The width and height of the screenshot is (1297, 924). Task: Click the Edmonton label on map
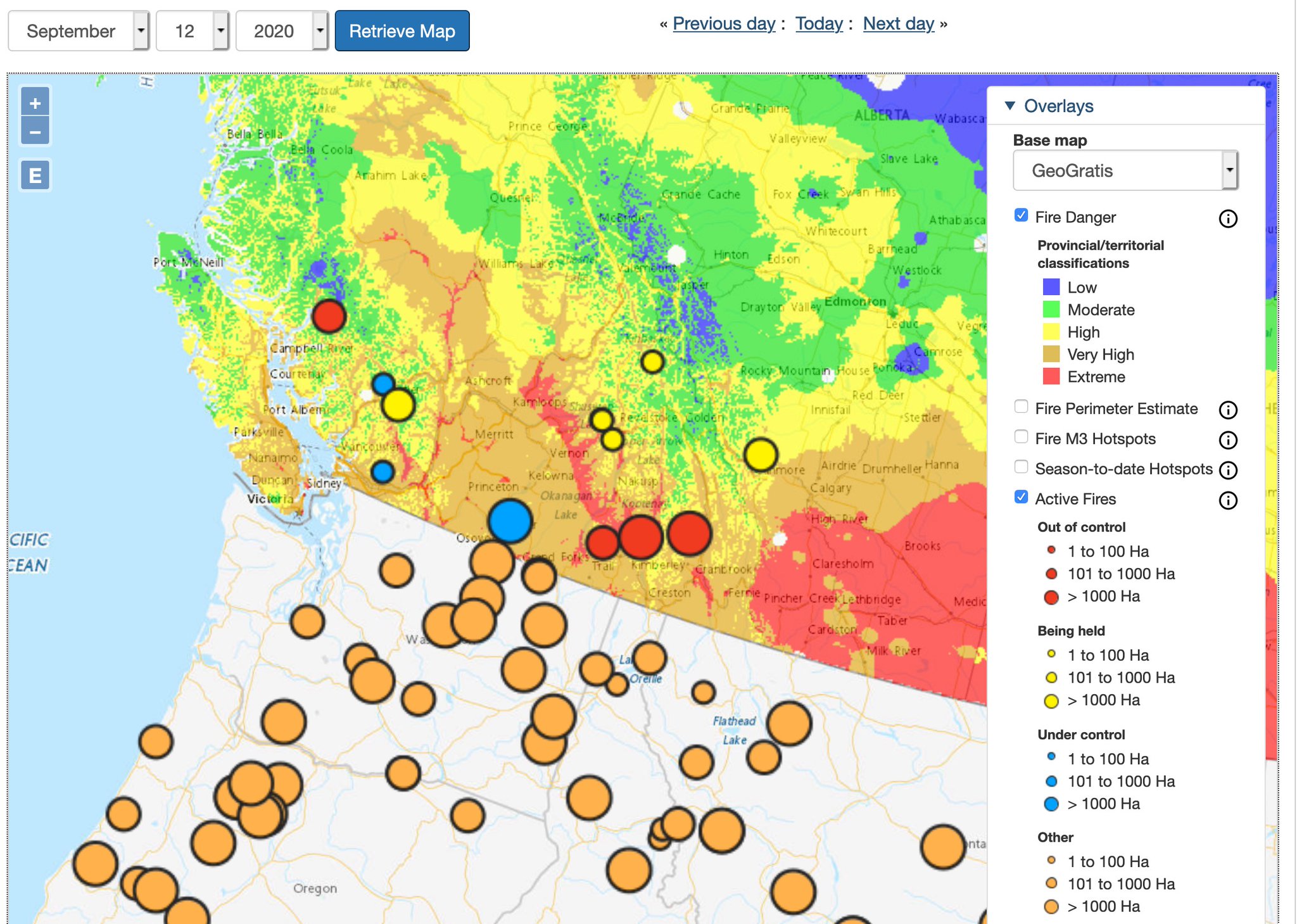point(855,302)
